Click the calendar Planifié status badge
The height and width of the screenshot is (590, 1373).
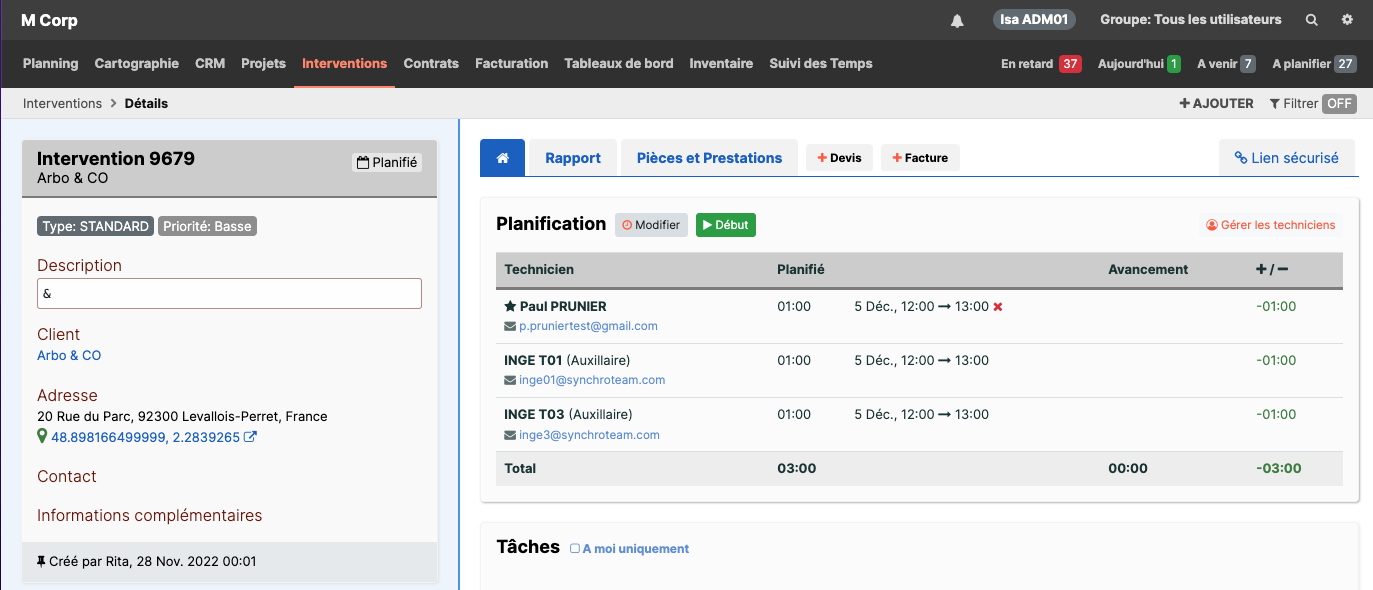click(x=387, y=162)
